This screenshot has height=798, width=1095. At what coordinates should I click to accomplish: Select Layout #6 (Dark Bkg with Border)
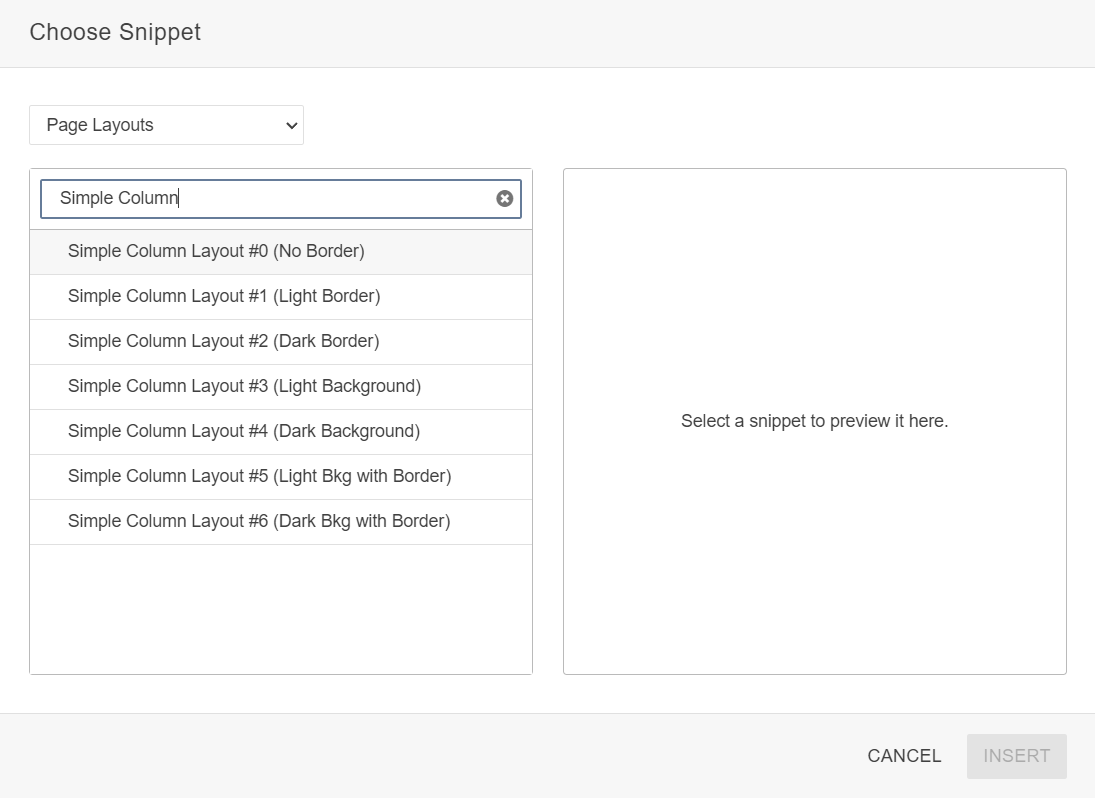point(259,522)
